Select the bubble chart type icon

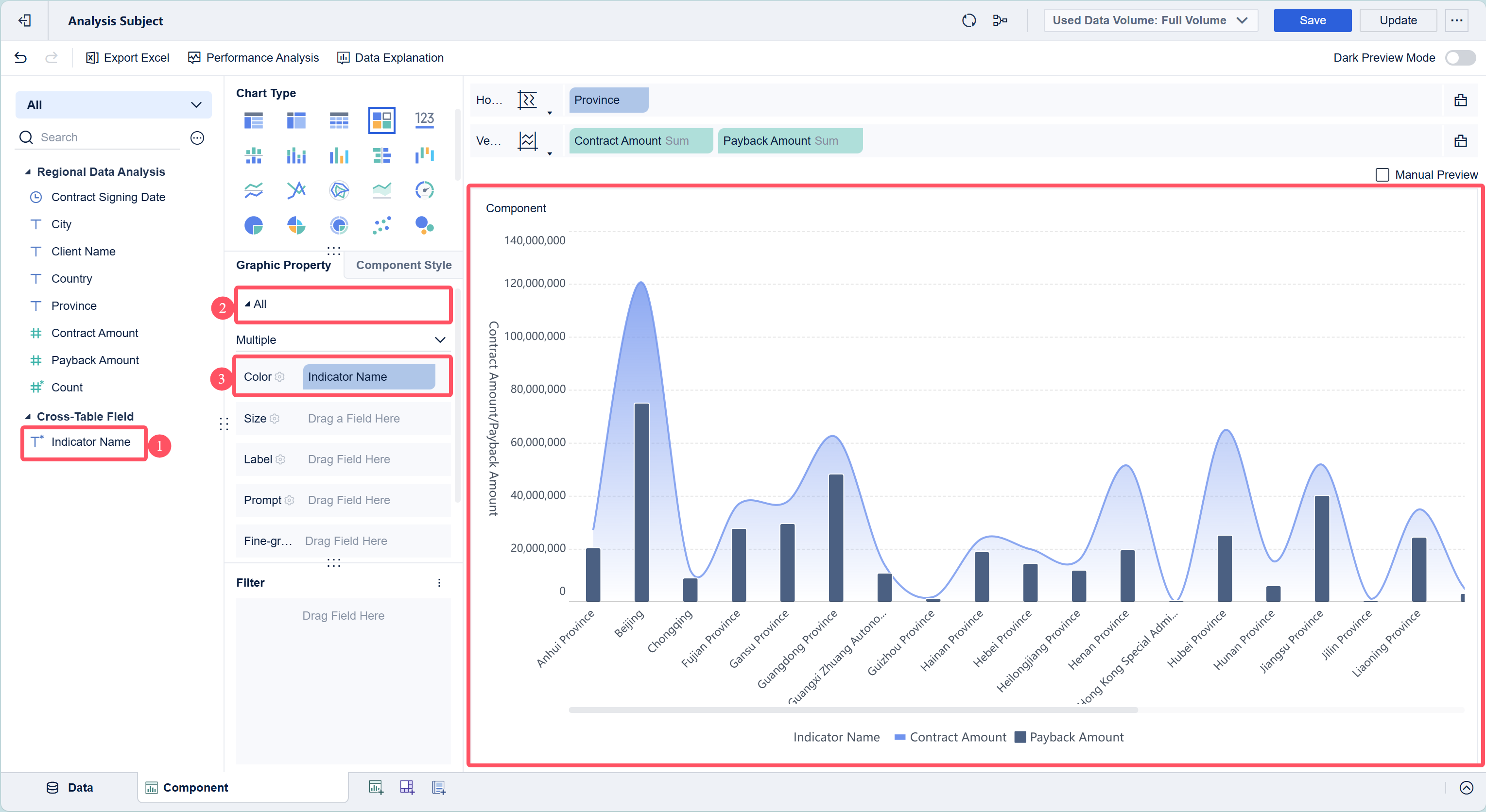coord(425,225)
